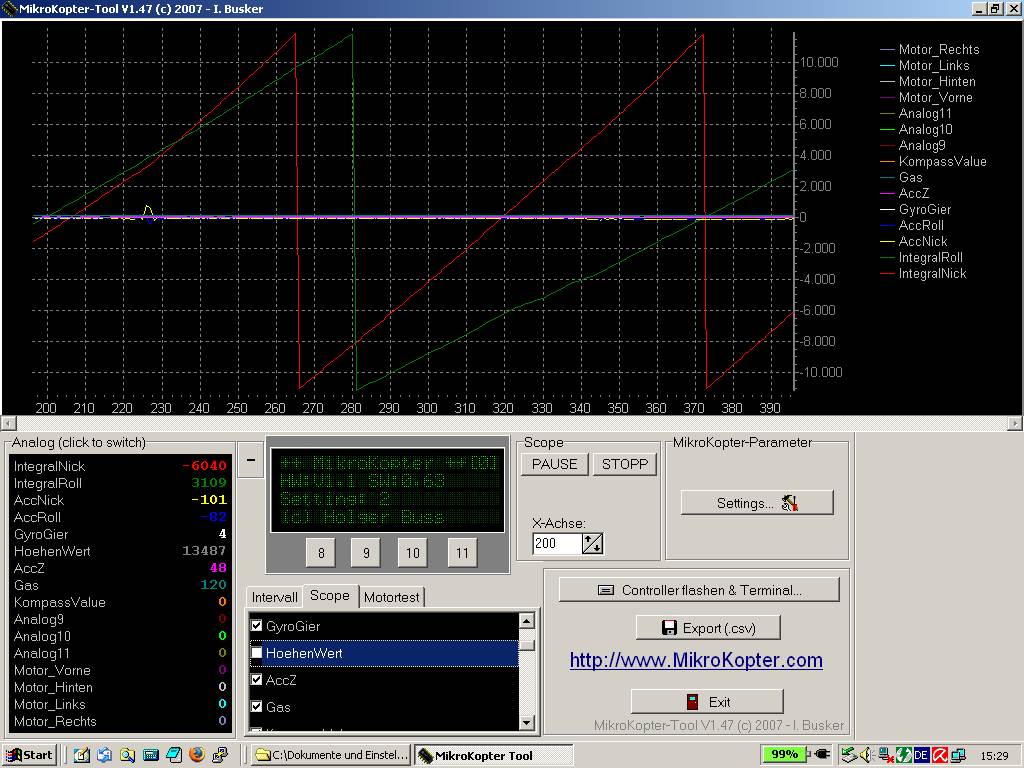1024x768 pixels.
Task: Uncheck the GyroGier checkbox
Action: [257, 626]
